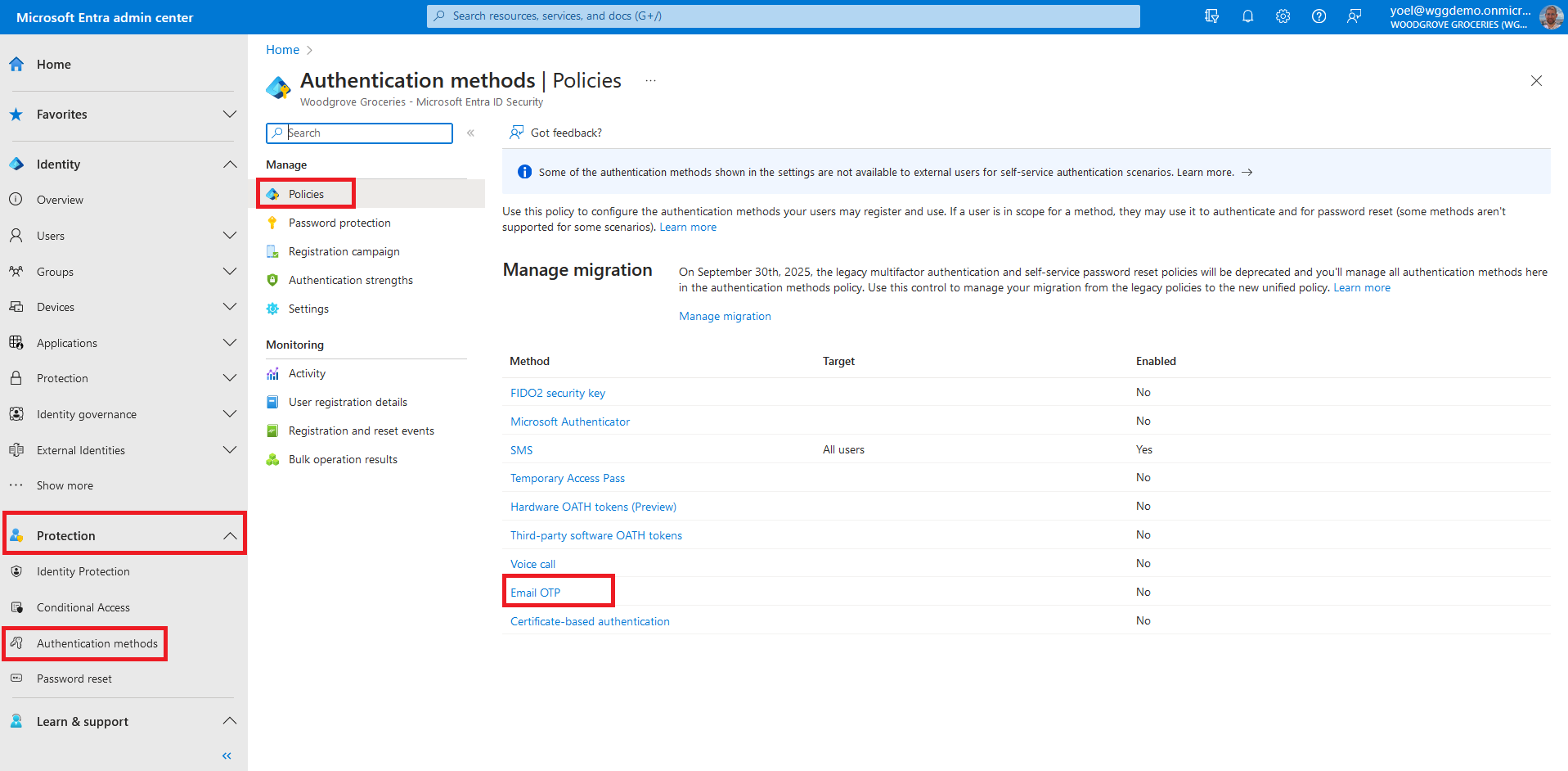Click the top search resources field
This screenshot has width=1568, height=771.
click(x=783, y=16)
